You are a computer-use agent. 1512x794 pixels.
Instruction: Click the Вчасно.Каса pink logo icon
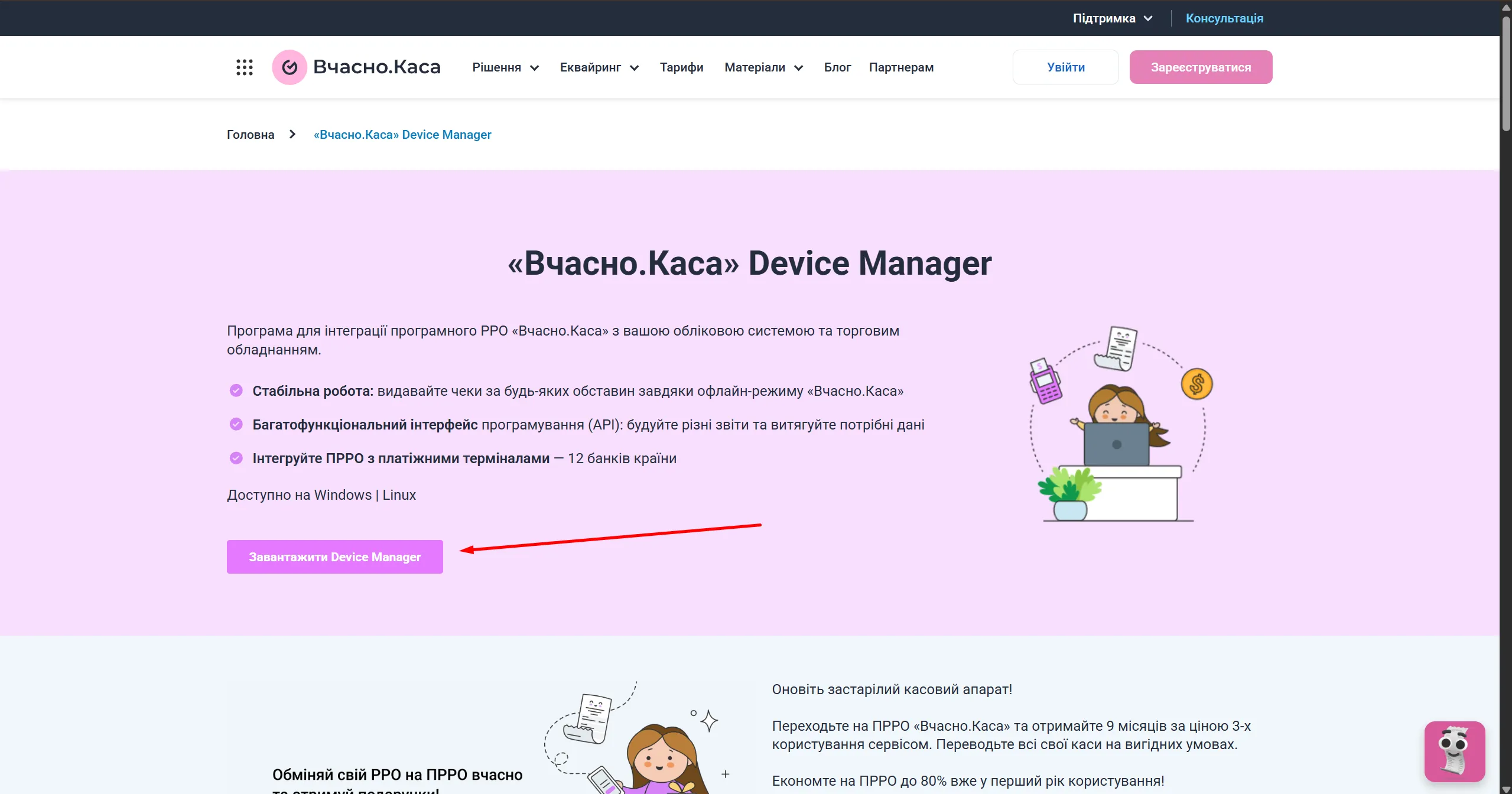(290, 67)
